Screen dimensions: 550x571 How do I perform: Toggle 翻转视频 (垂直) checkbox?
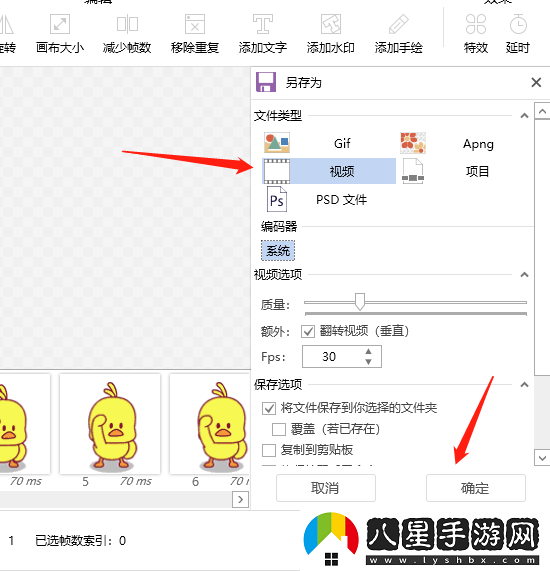click(x=308, y=331)
